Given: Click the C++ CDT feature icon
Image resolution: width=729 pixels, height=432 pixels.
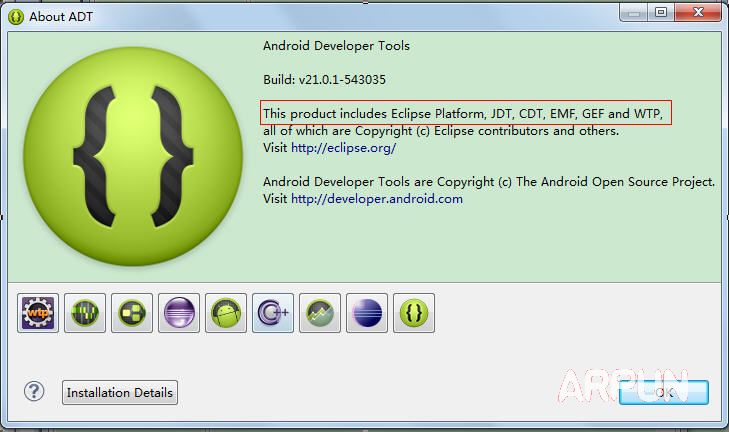Looking at the screenshot, I should [x=273, y=313].
